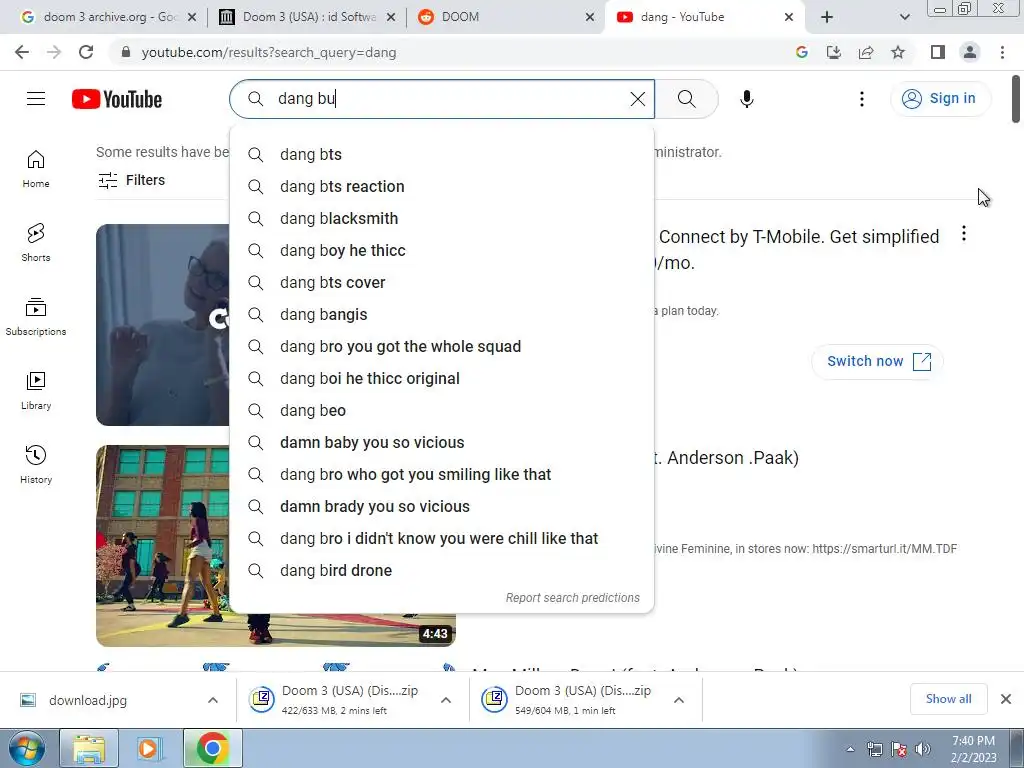The height and width of the screenshot is (768, 1024).
Task: Open a new tab with the plus button
Action: point(827,17)
